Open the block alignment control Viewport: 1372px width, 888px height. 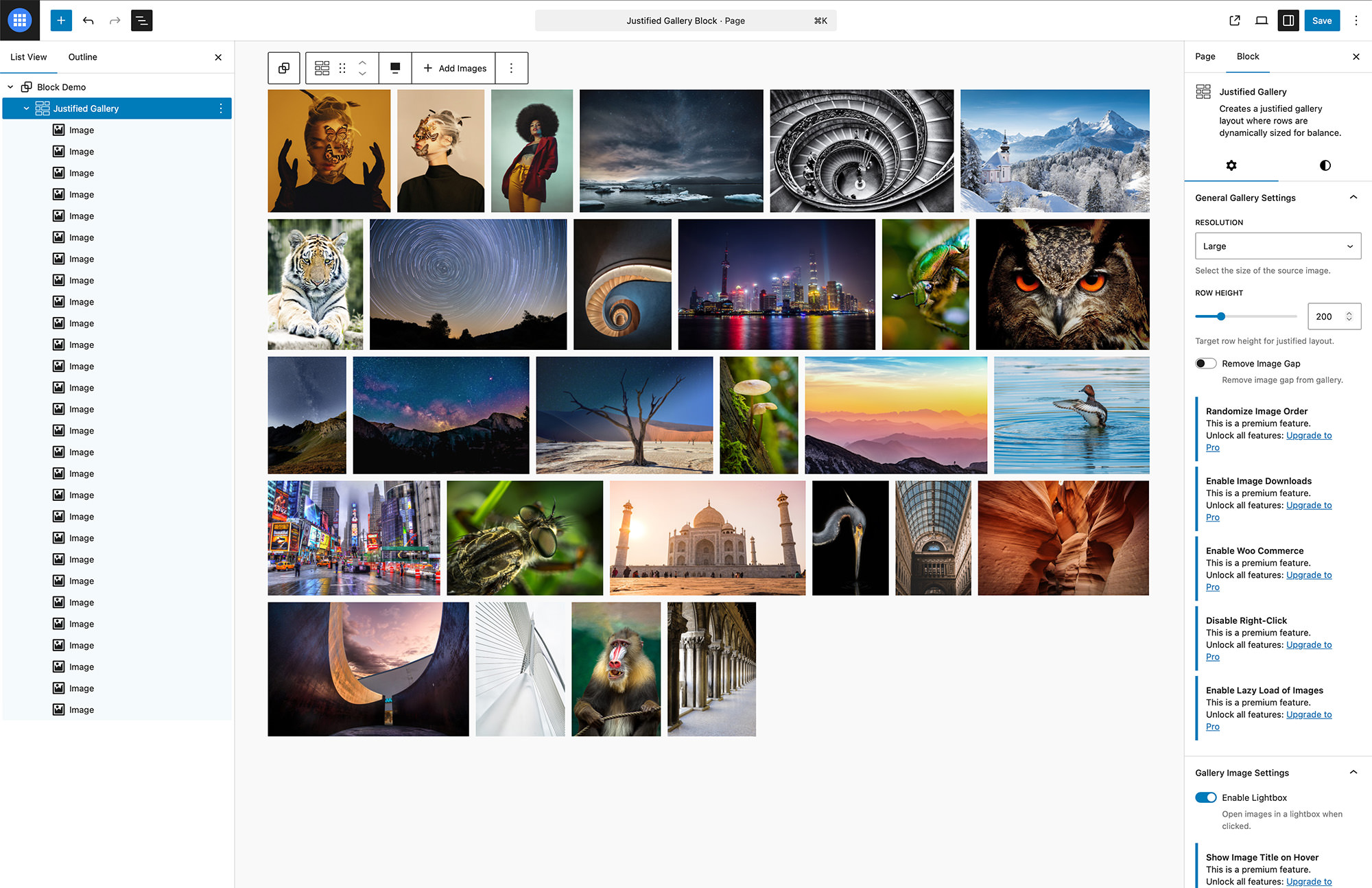tap(395, 68)
